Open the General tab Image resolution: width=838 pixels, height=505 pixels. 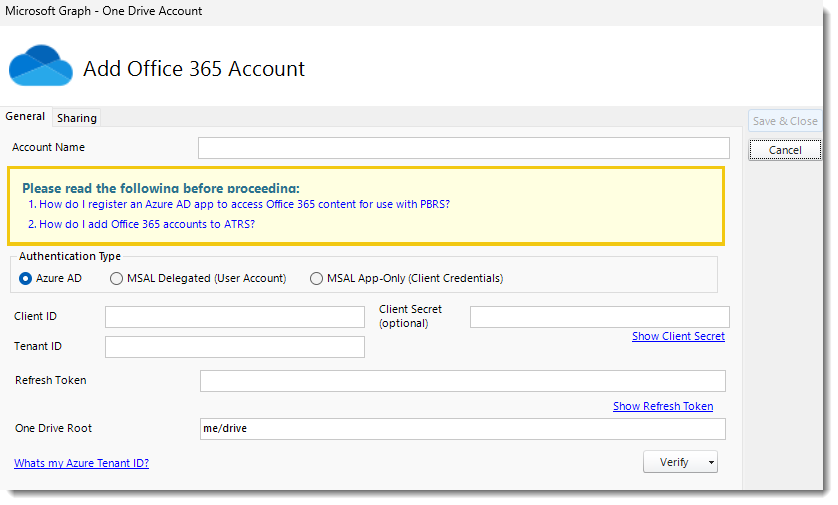click(25, 117)
